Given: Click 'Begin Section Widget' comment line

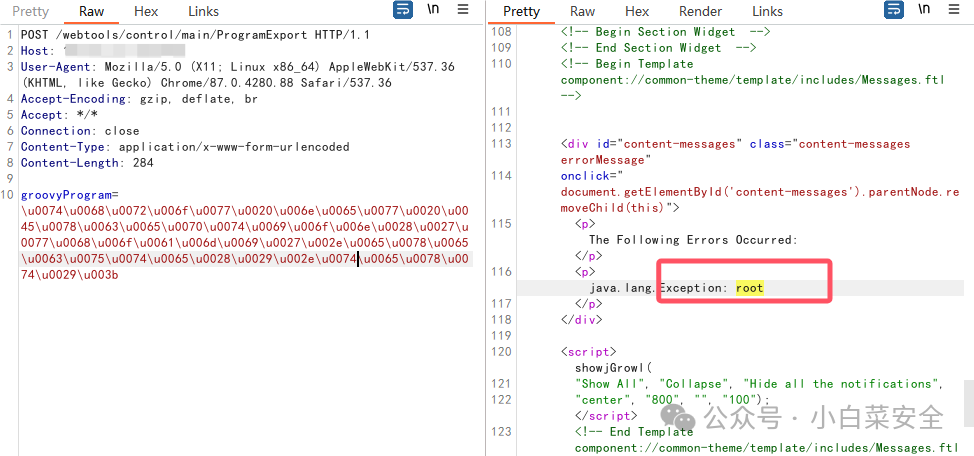Looking at the screenshot, I should click(666, 32).
